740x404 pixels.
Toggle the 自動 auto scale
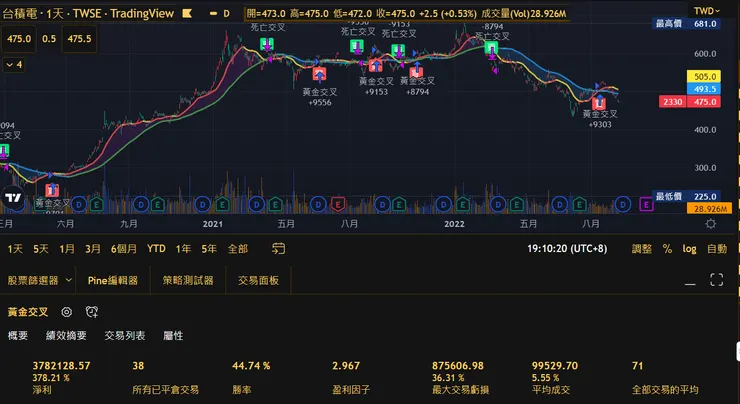pyautogui.click(x=717, y=249)
